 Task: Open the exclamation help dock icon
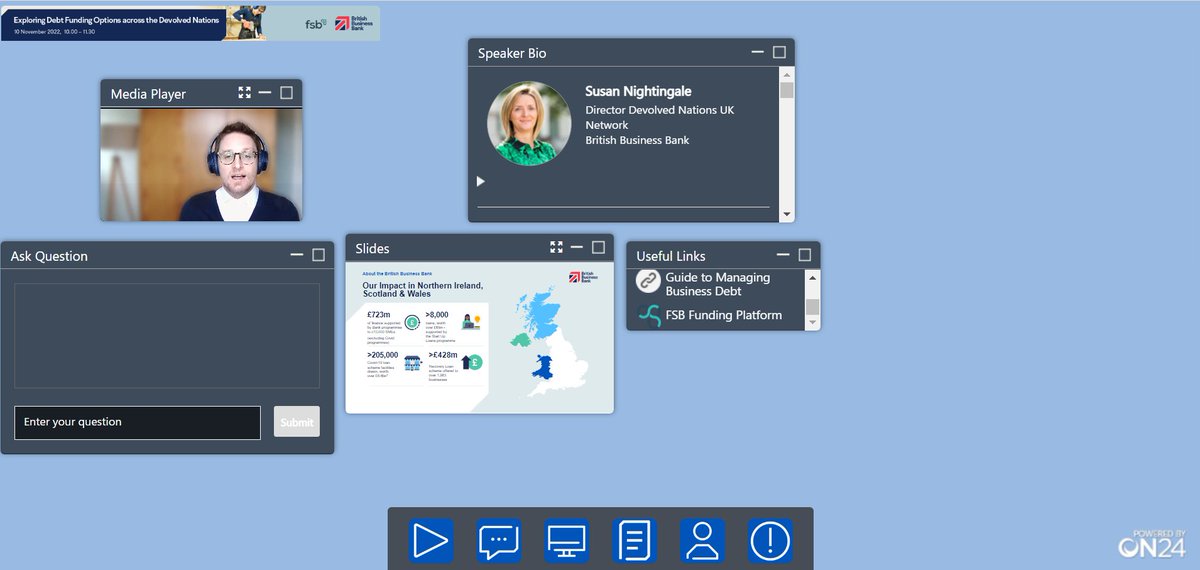(x=770, y=541)
